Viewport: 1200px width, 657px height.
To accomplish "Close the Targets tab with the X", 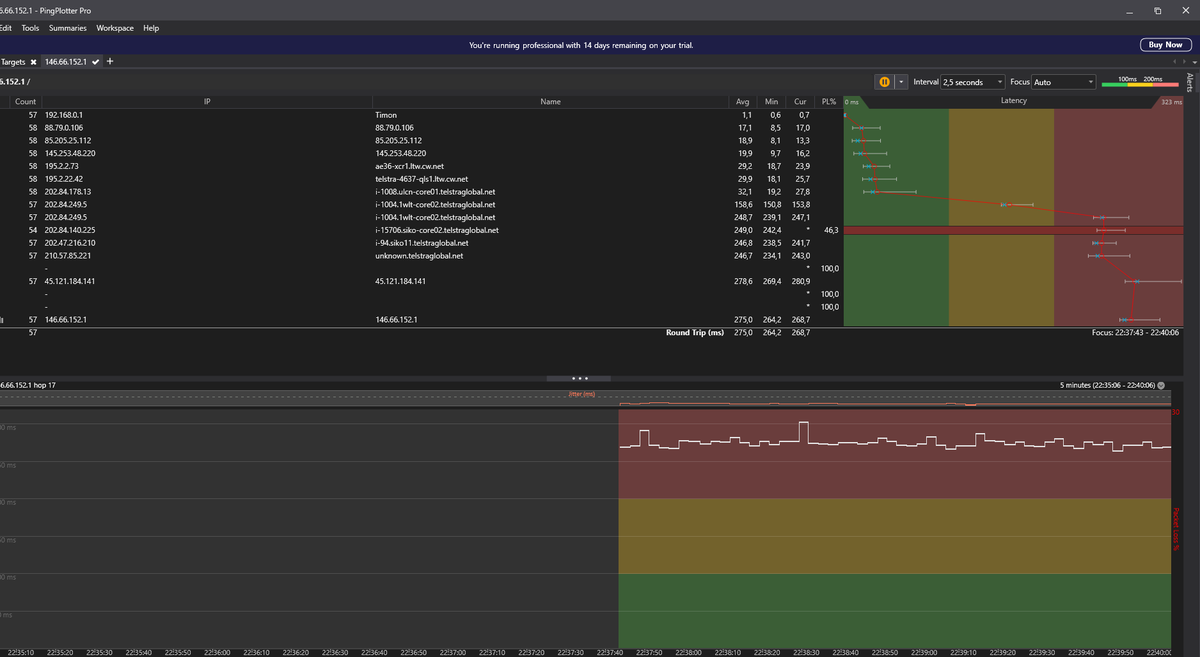I will pos(33,62).
